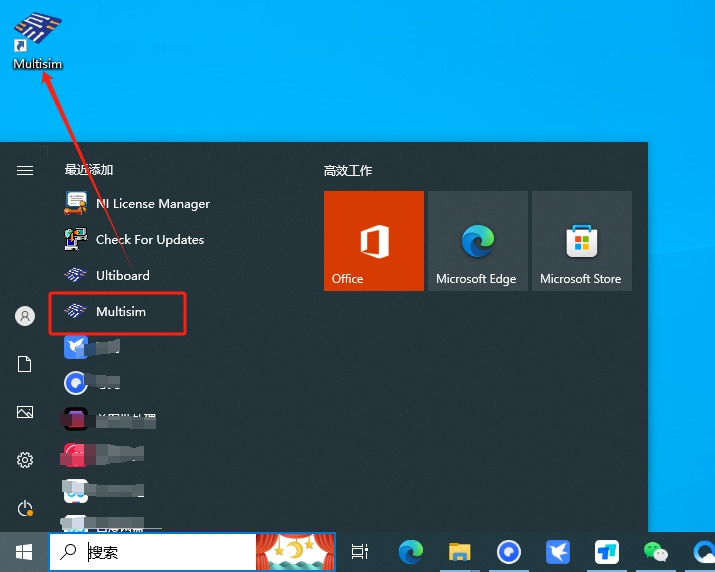Image resolution: width=715 pixels, height=572 pixels.
Task: Click the Windows Start button
Action: pyautogui.click(x=24, y=551)
